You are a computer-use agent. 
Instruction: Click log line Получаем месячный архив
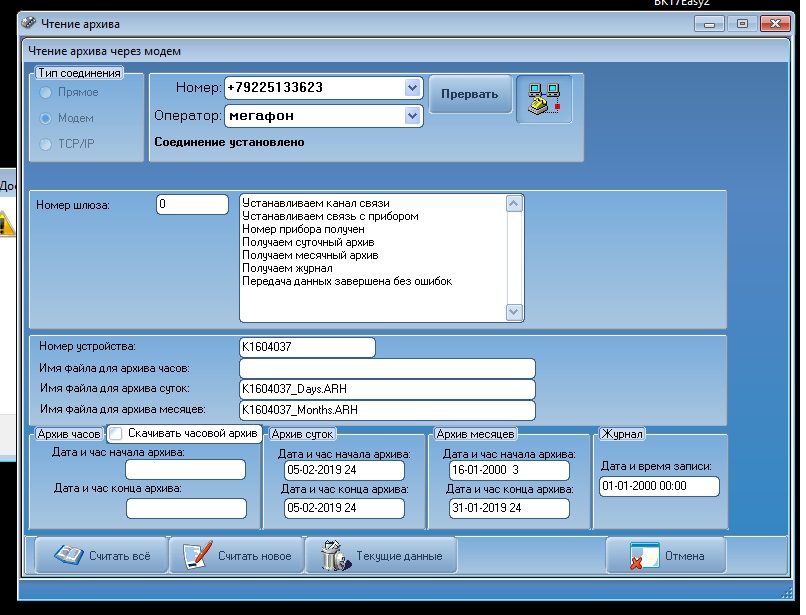coord(310,255)
